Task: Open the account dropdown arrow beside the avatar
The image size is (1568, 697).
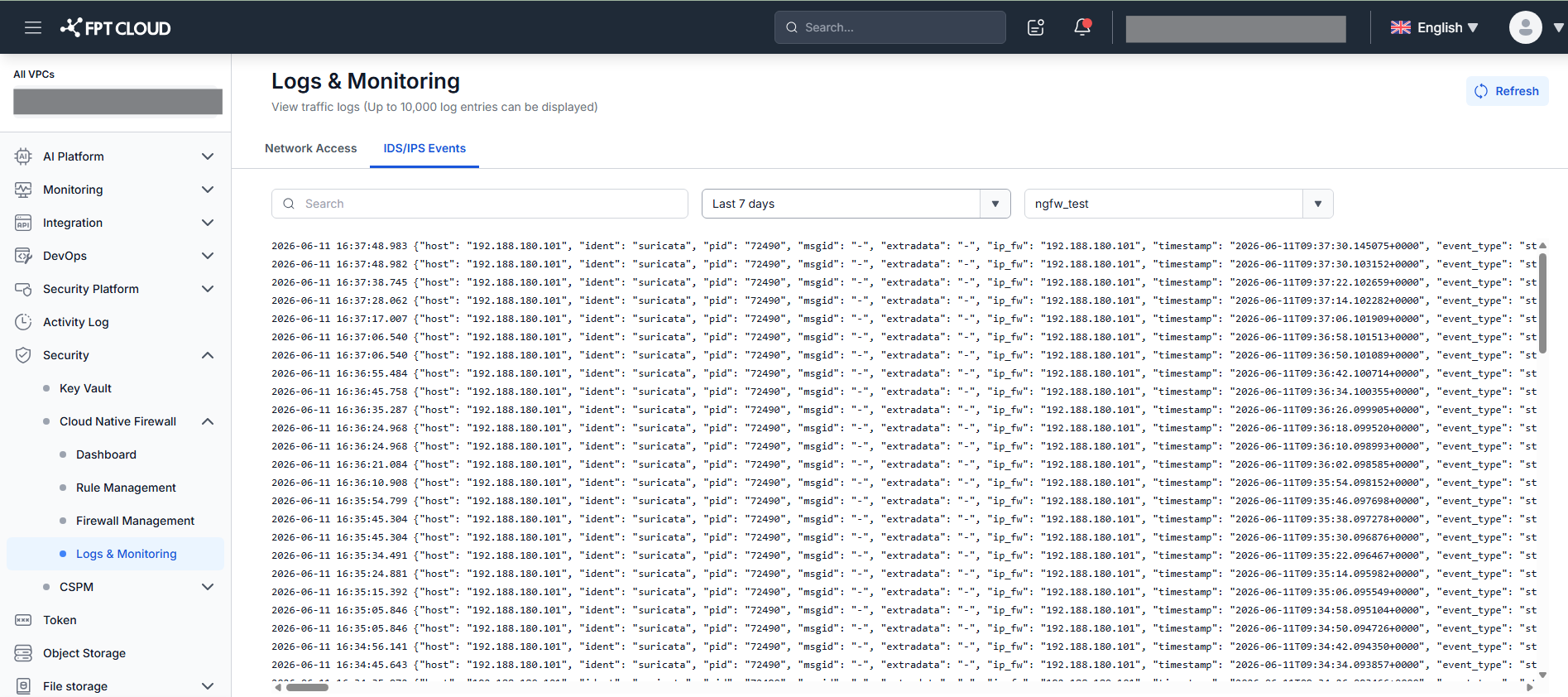Action: pos(1558,27)
